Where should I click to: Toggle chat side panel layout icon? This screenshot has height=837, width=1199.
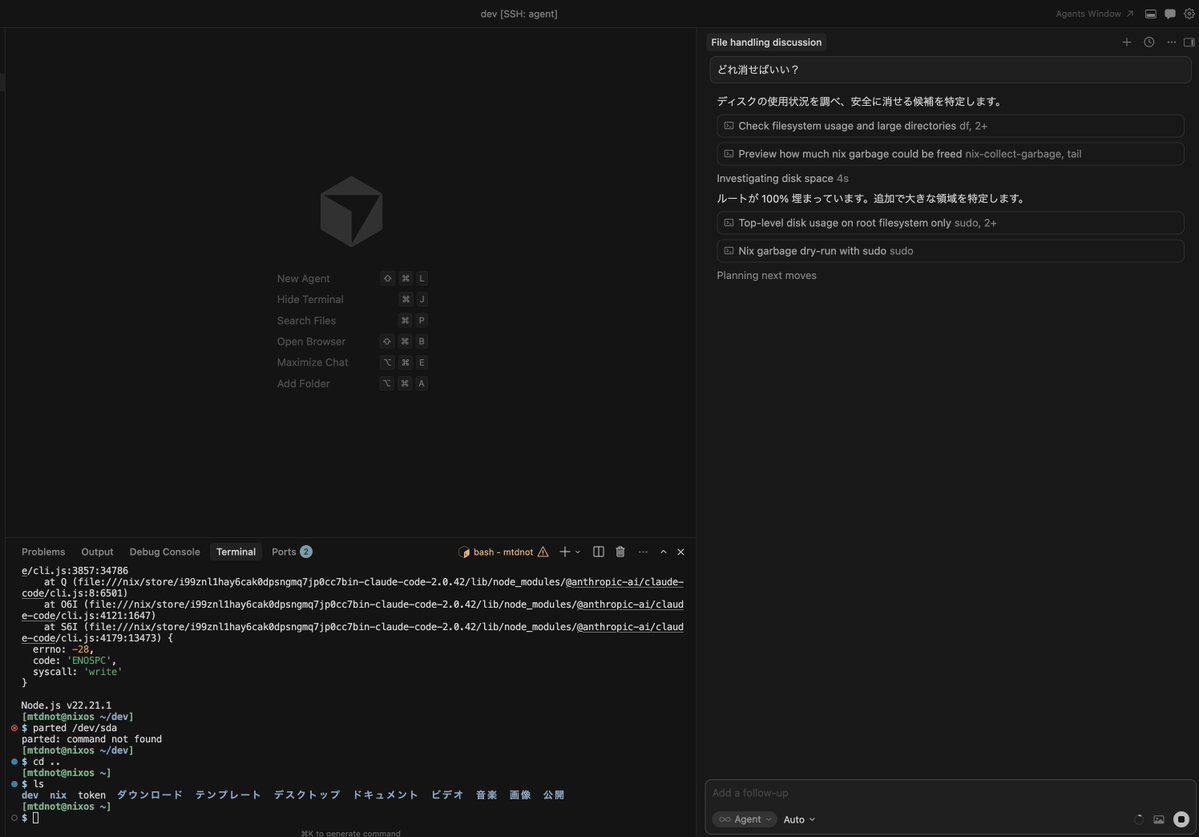(x=1189, y=42)
